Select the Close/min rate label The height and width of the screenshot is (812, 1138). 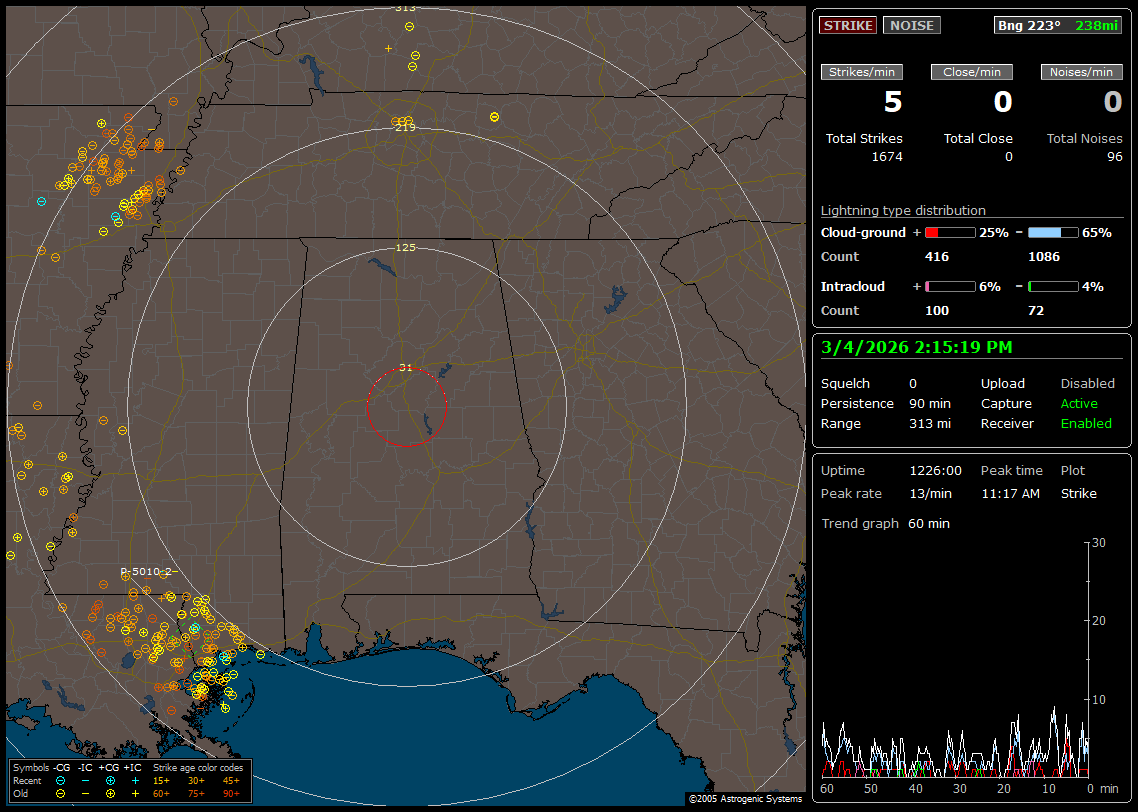(972, 72)
